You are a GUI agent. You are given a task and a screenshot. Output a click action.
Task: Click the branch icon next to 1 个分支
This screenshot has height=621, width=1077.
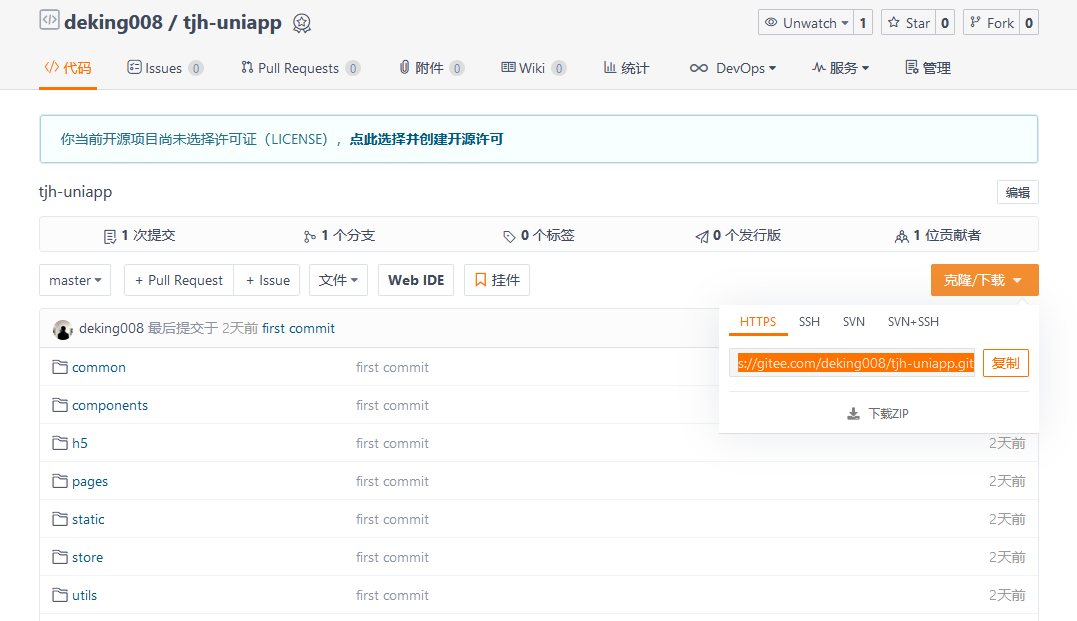(310, 237)
